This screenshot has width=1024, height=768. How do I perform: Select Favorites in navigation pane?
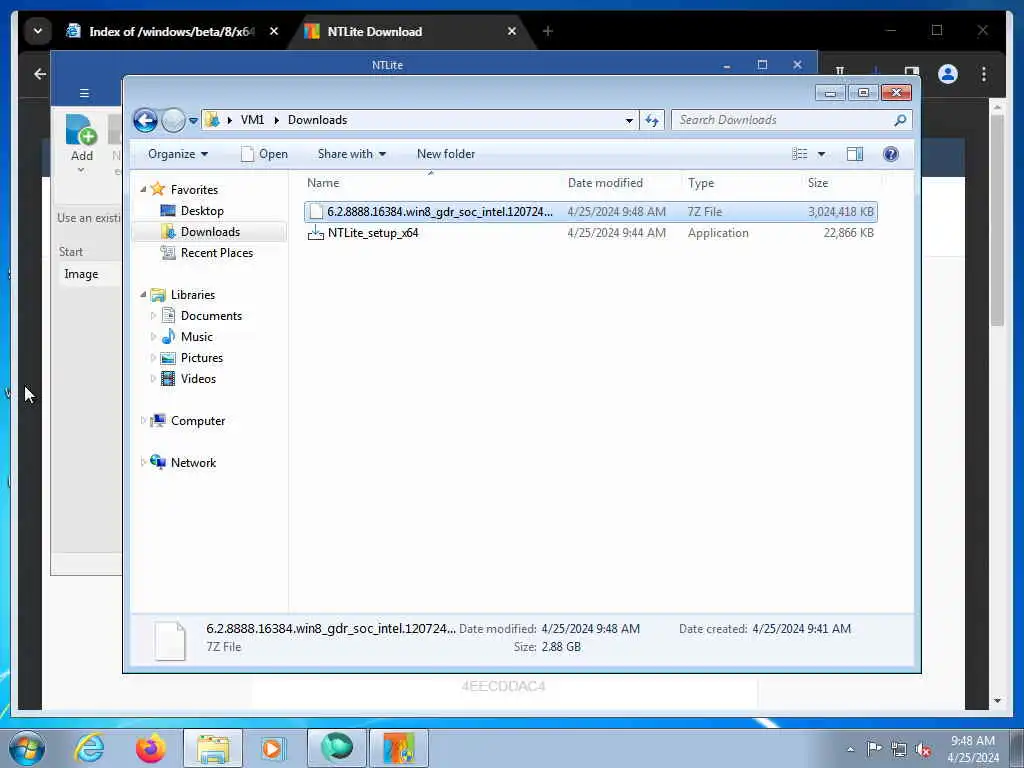194,189
